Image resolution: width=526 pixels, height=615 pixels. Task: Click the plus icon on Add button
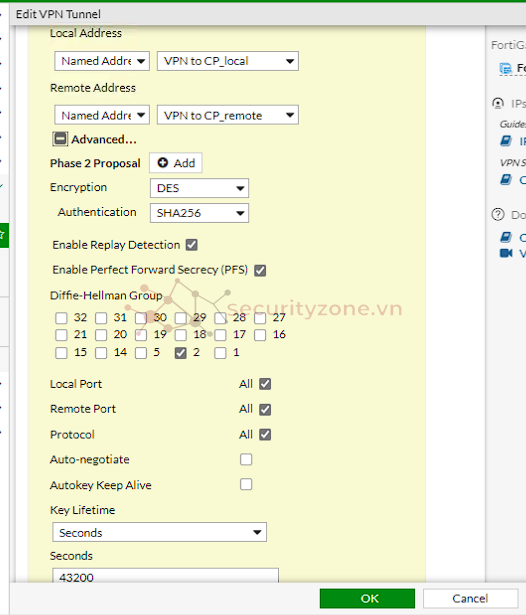click(x=163, y=163)
